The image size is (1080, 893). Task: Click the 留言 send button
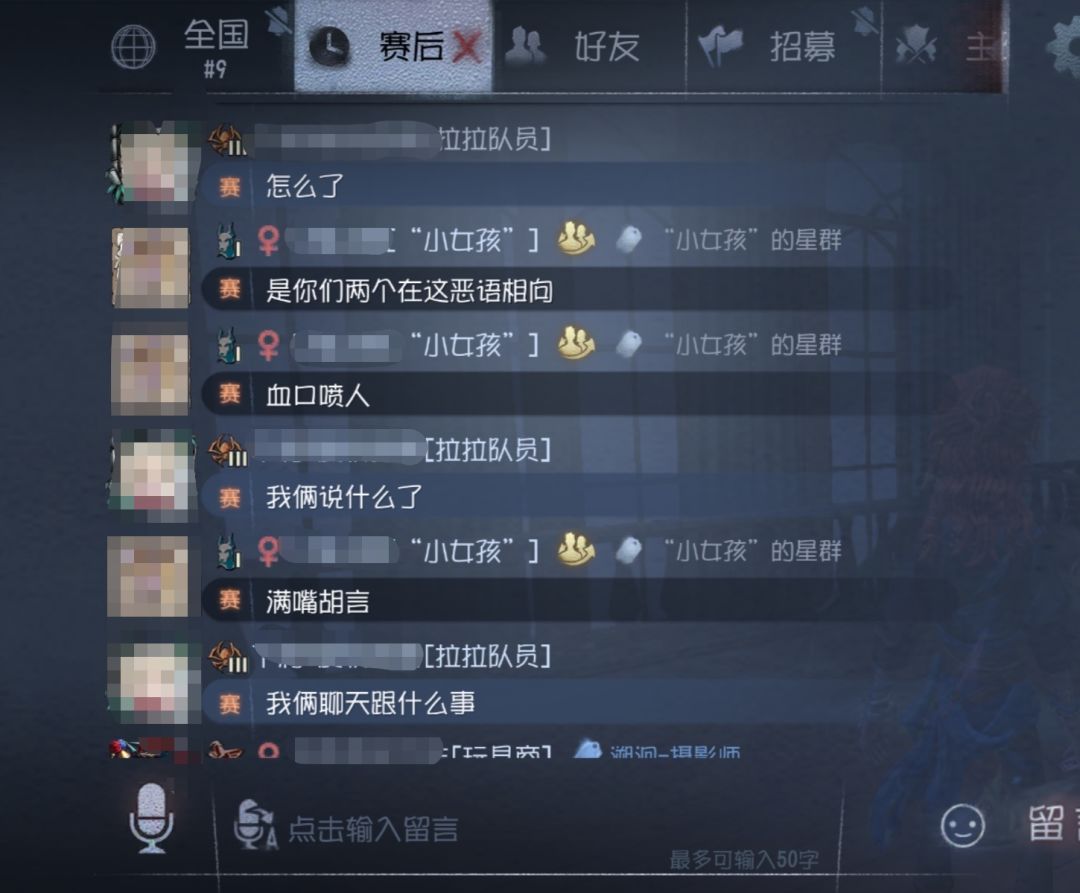pyautogui.click(x=1052, y=824)
